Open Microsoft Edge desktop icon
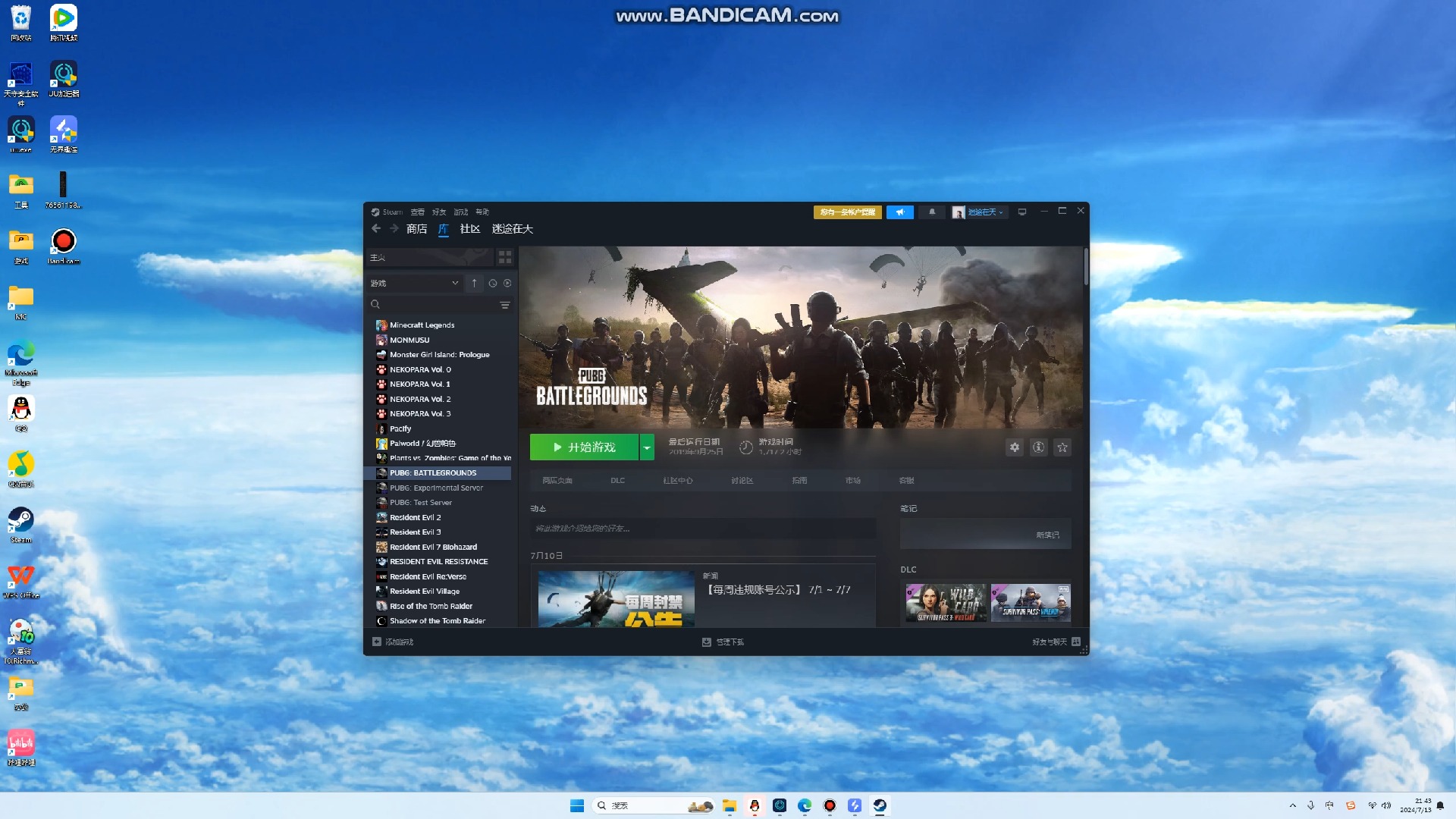The height and width of the screenshot is (819, 1456). 21,362
